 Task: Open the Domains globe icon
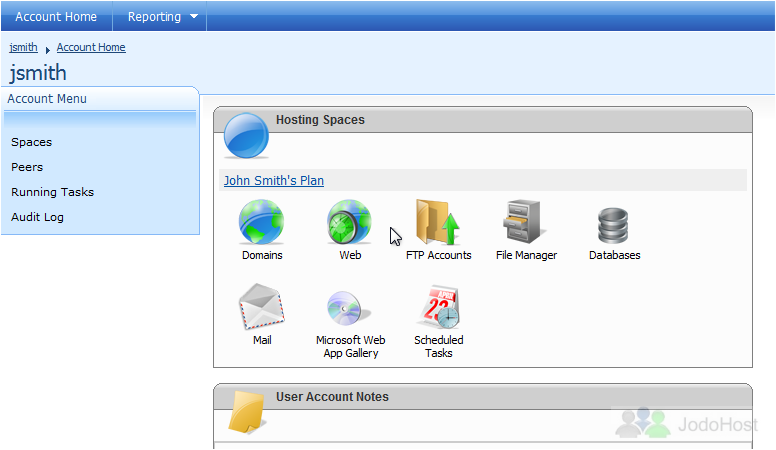tap(262, 223)
